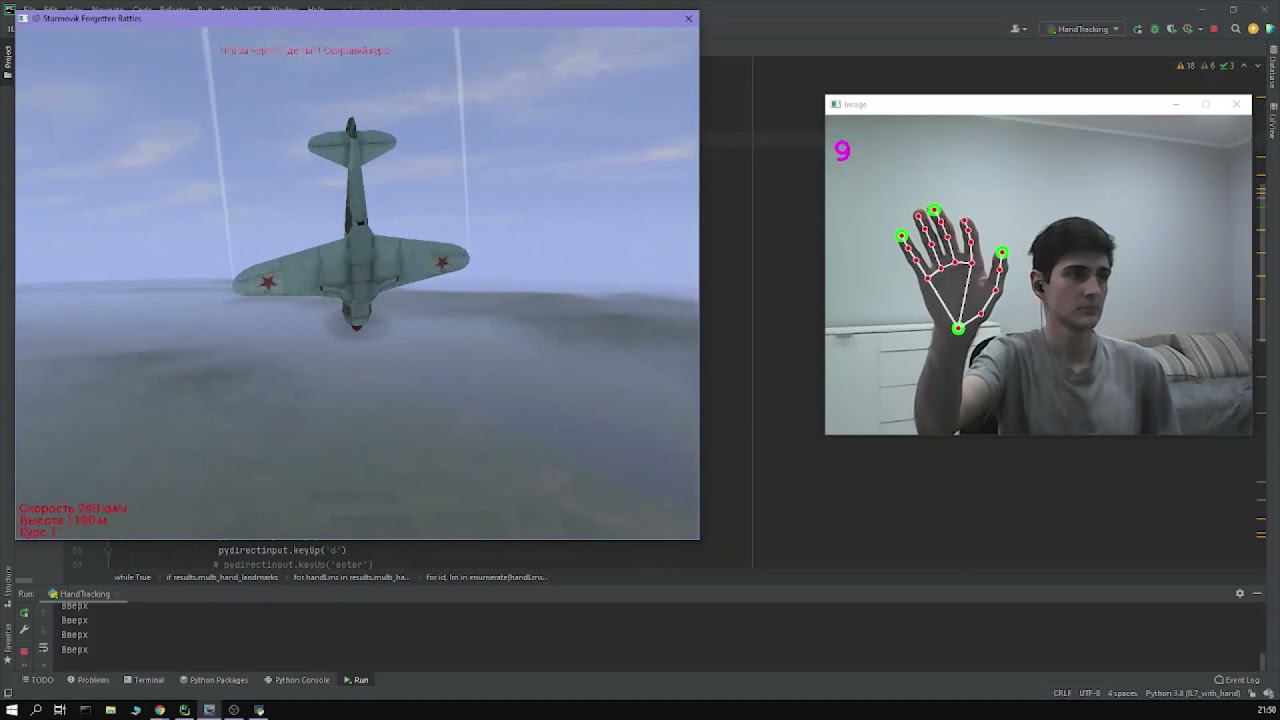This screenshot has height=720, width=1280.
Task: Show the 6 weak warnings indicator
Action: click(1208, 66)
